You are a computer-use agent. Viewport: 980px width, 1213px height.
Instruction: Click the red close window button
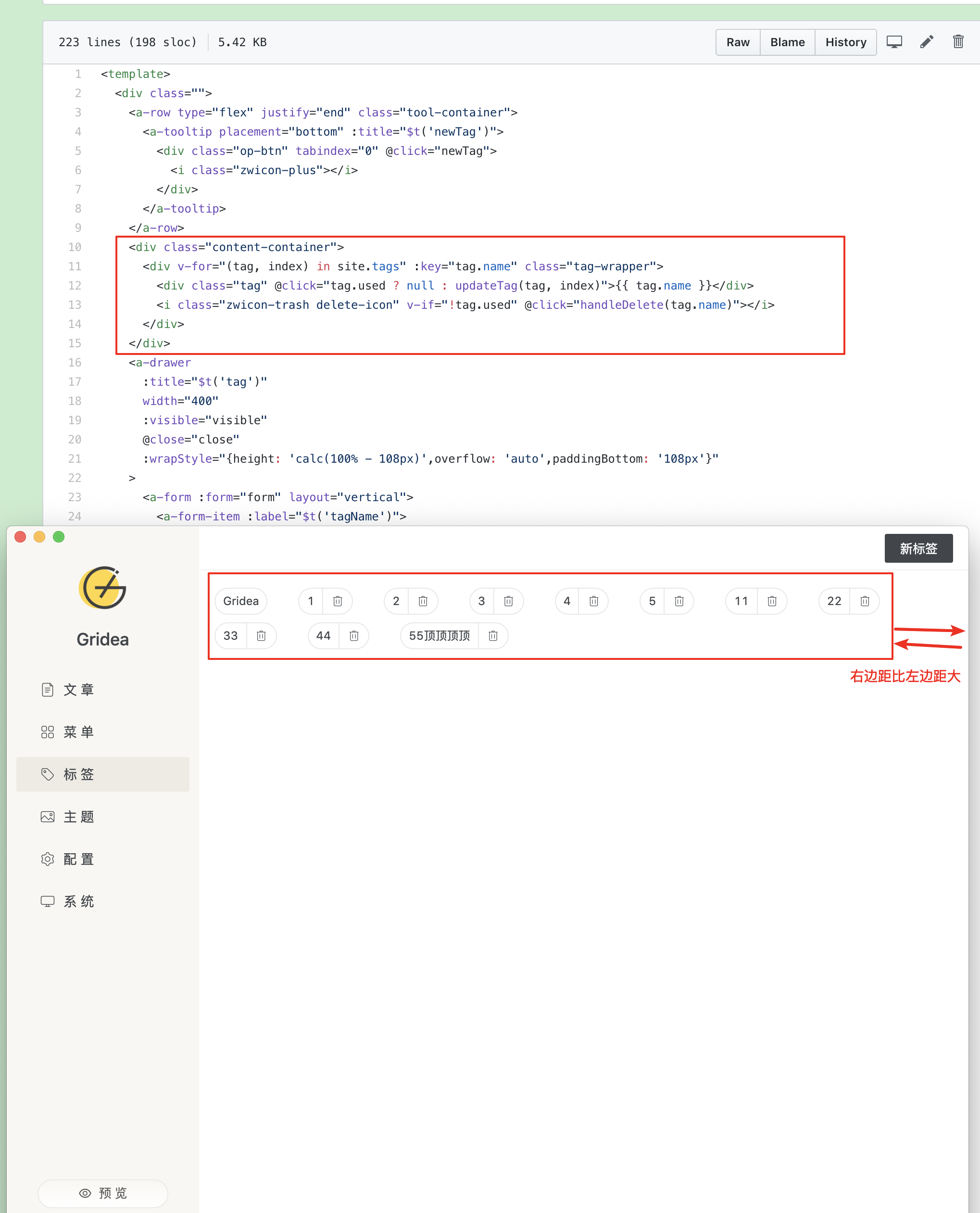point(20,536)
